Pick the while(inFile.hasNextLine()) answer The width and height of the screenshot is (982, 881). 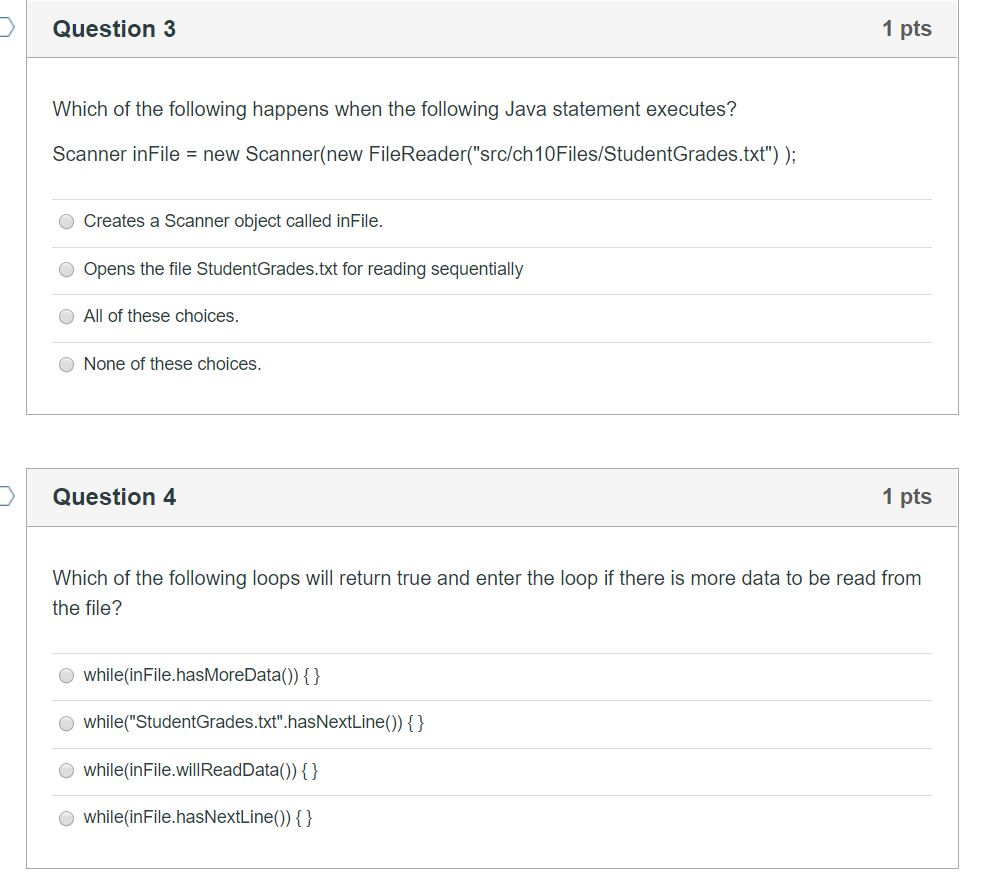point(66,818)
